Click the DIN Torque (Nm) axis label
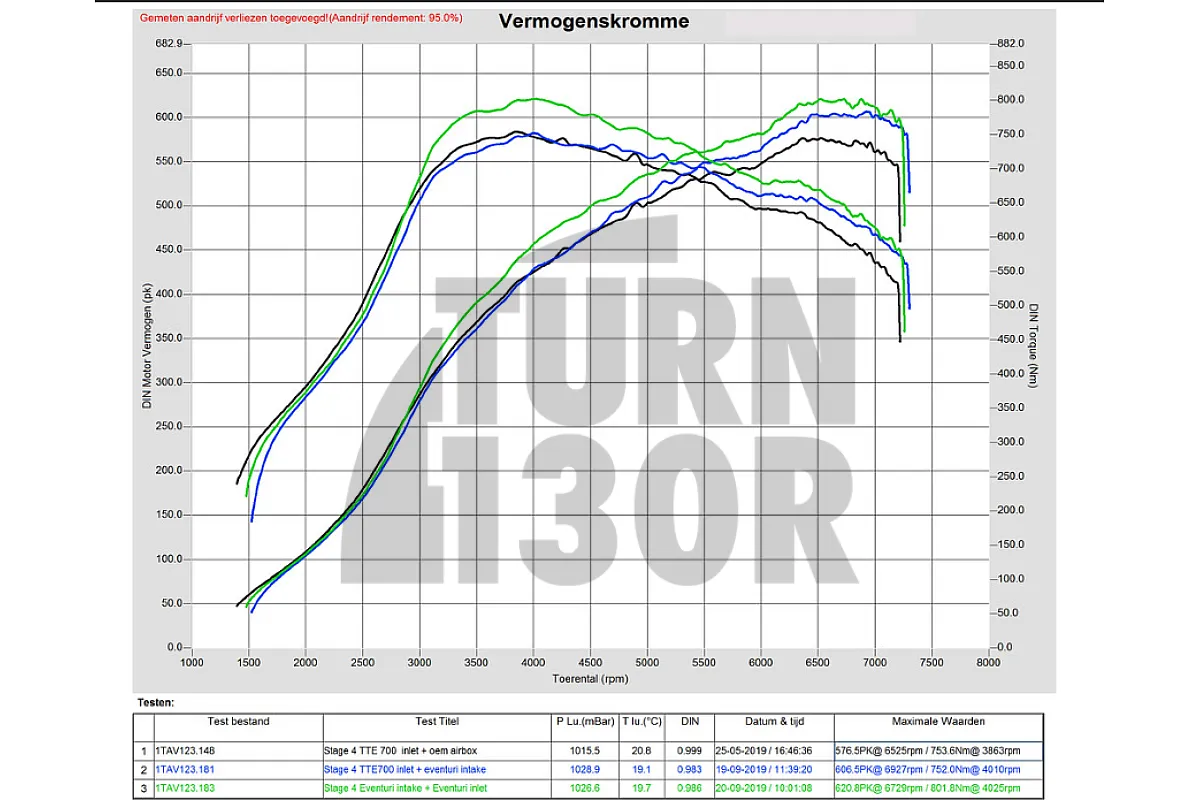 [1033, 345]
